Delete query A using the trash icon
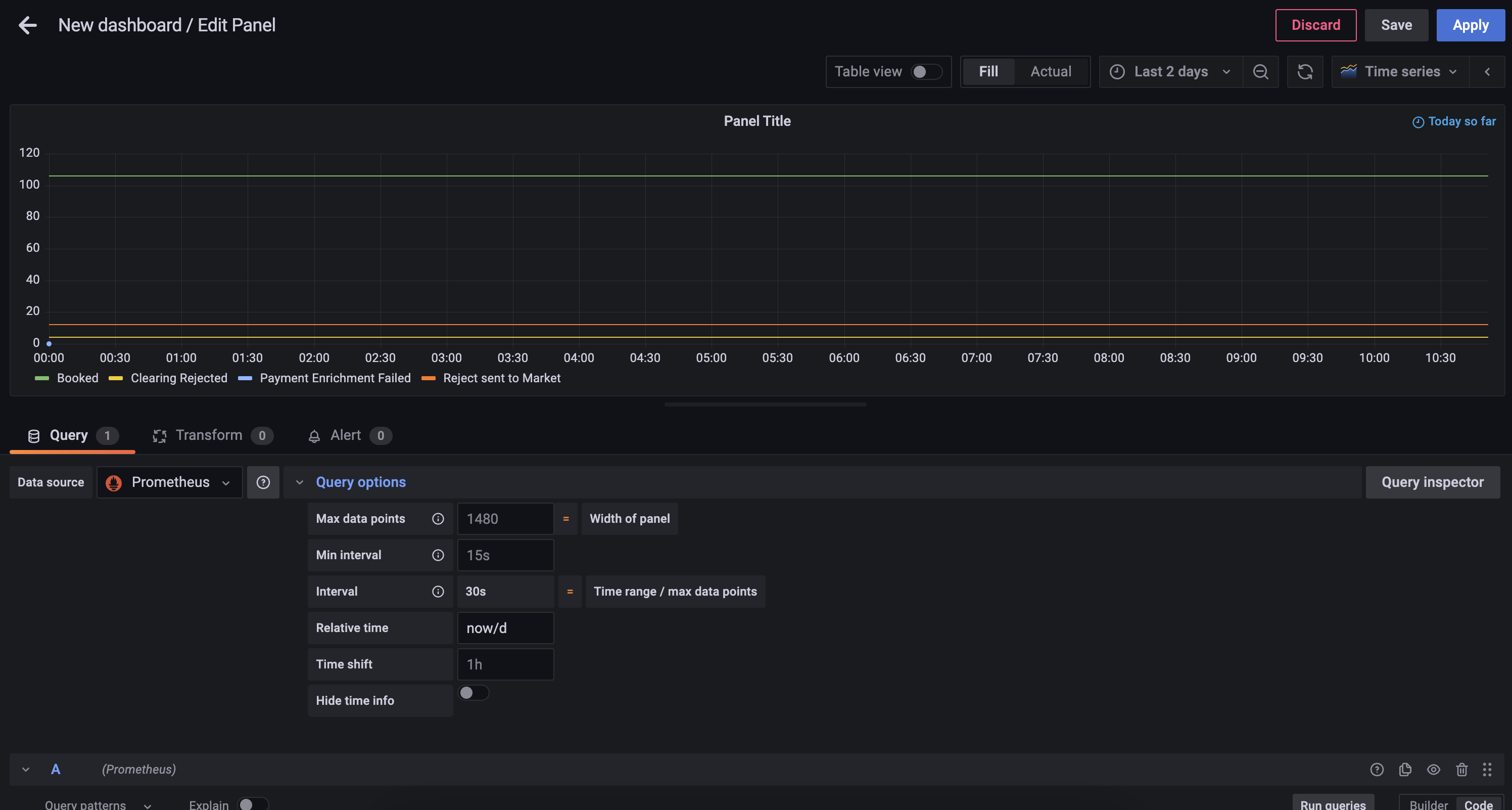This screenshot has width=1512, height=810. 1461,770
